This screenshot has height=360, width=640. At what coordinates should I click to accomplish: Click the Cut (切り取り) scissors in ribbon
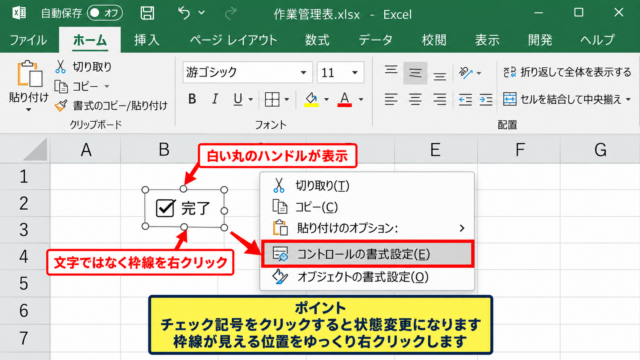click(60, 67)
